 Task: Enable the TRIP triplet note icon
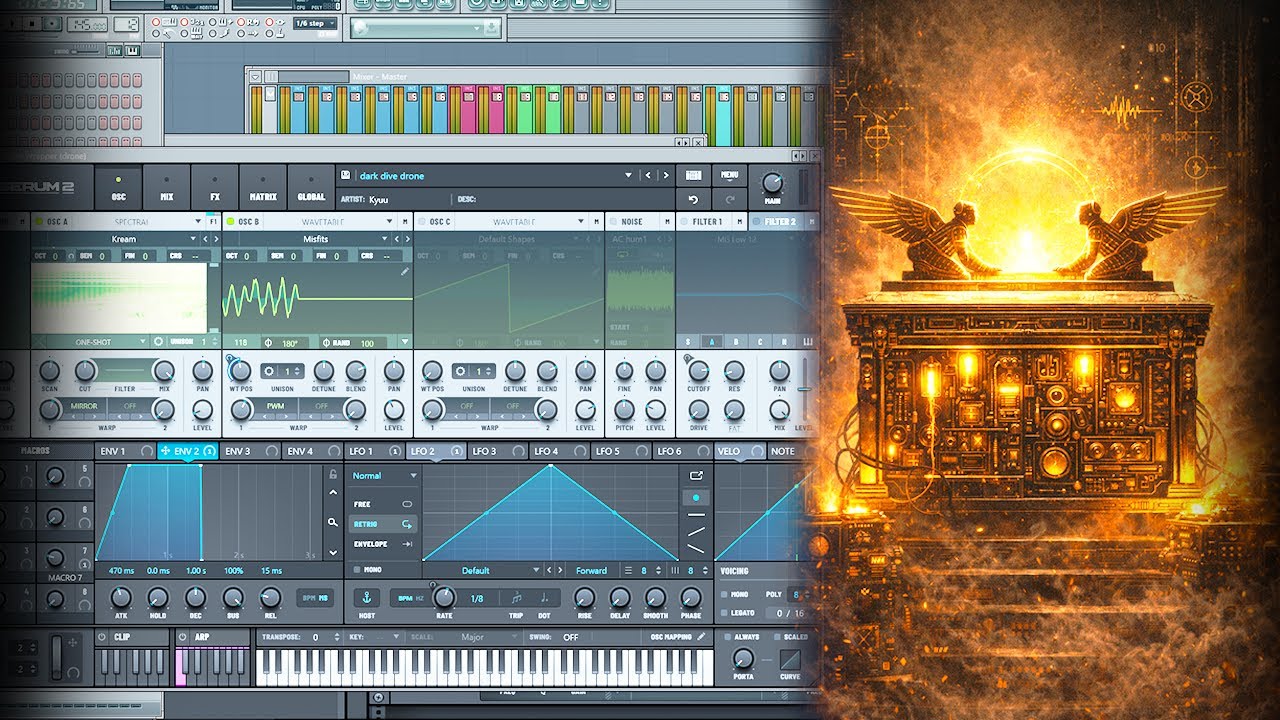tap(516, 597)
